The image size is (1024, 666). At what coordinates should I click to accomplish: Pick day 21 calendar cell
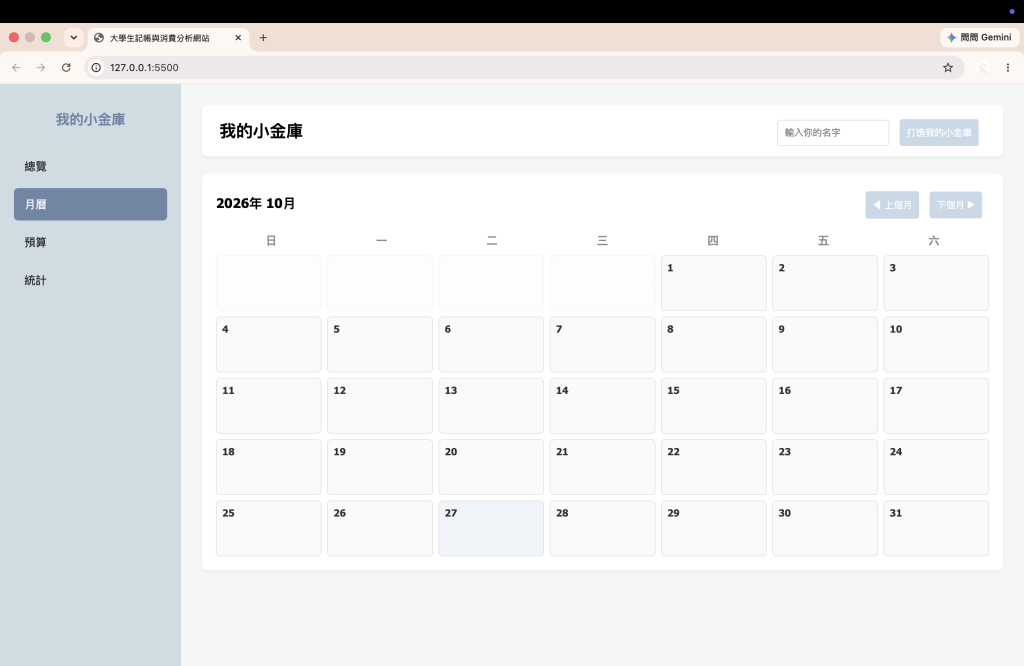(602, 467)
